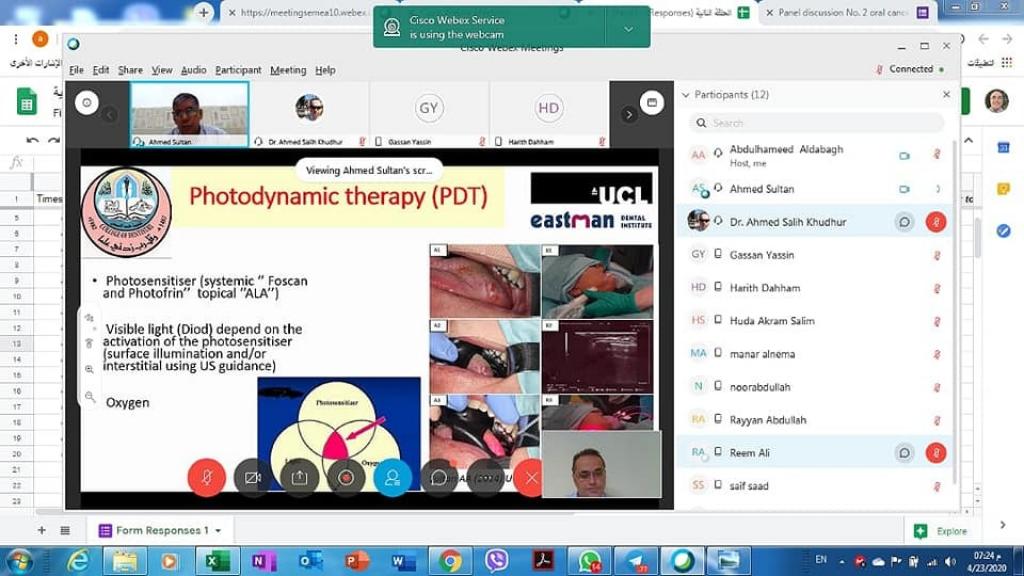Open the chat bubble button
This screenshot has width=1024, height=576.
pos(438,478)
